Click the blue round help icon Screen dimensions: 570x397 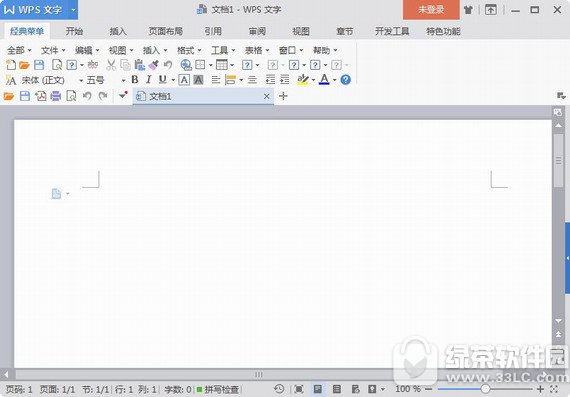pos(345,80)
